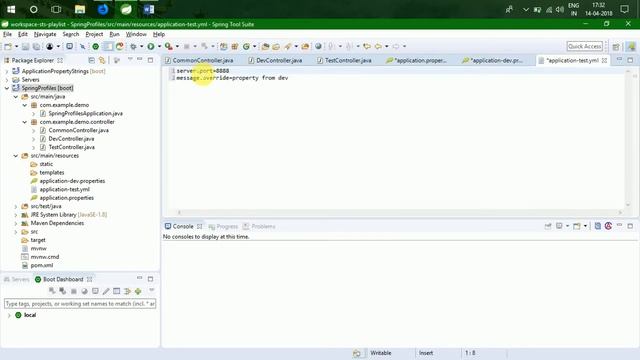Click the New wizard toolbar icon
This screenshot has width=640, height=360.
[8, 47]
